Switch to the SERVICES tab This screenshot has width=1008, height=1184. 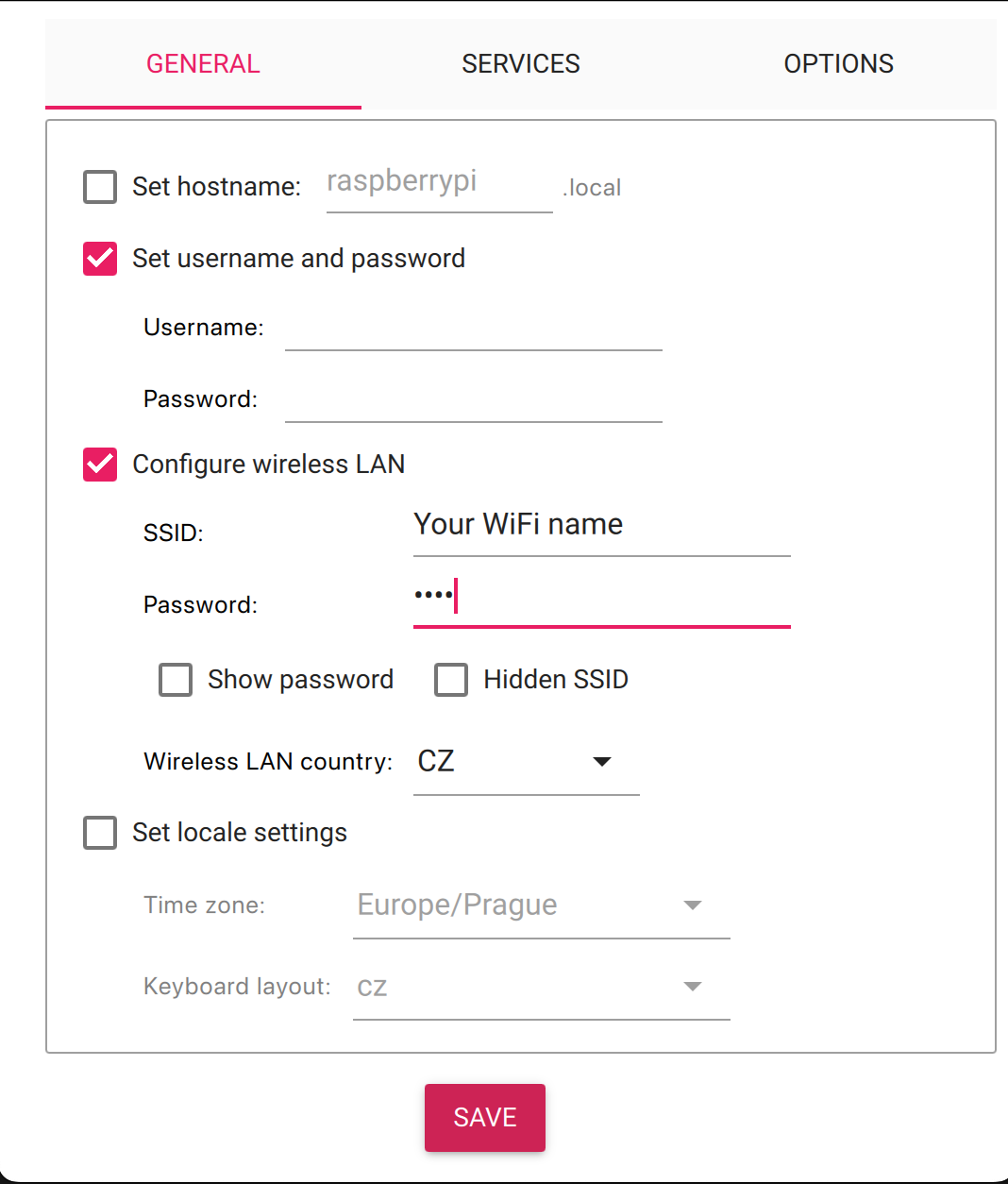(x=521, y=64)
